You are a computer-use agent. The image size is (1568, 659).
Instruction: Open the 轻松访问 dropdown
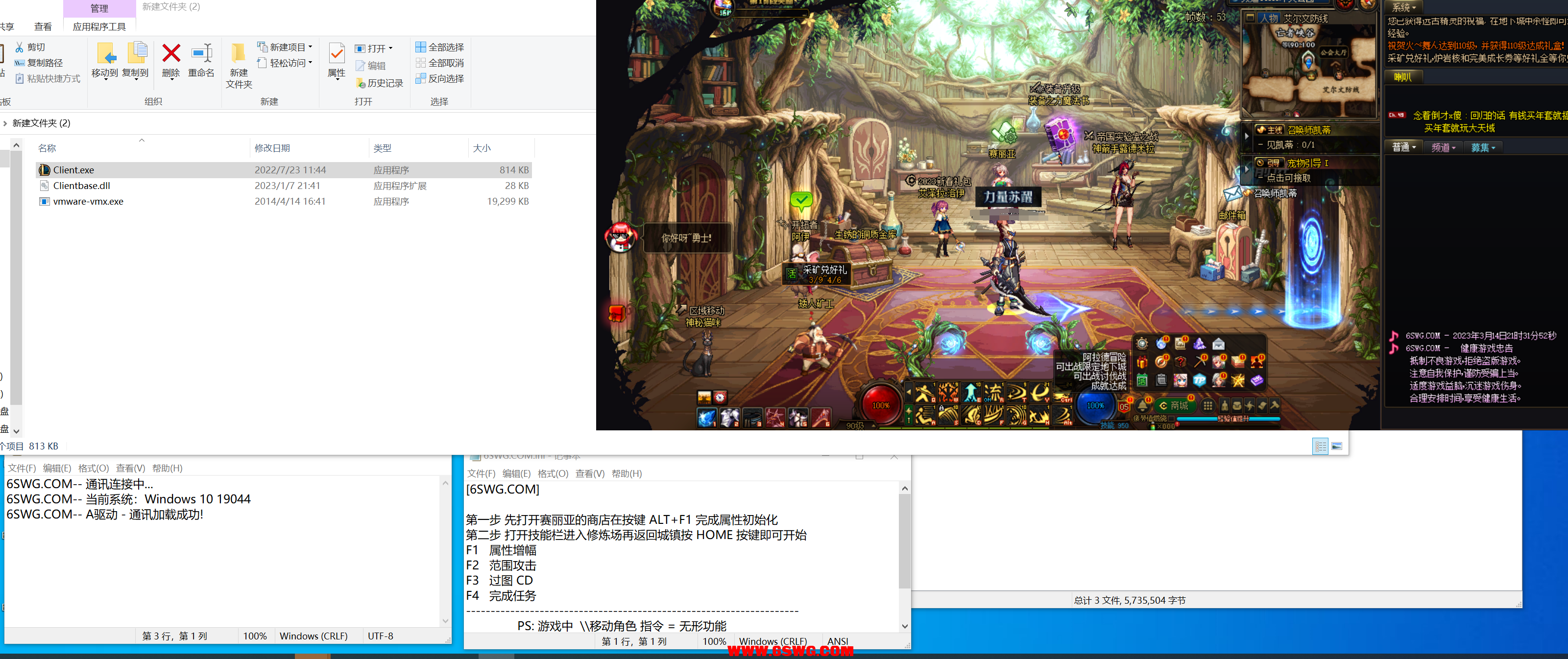(x=285, y=63)
